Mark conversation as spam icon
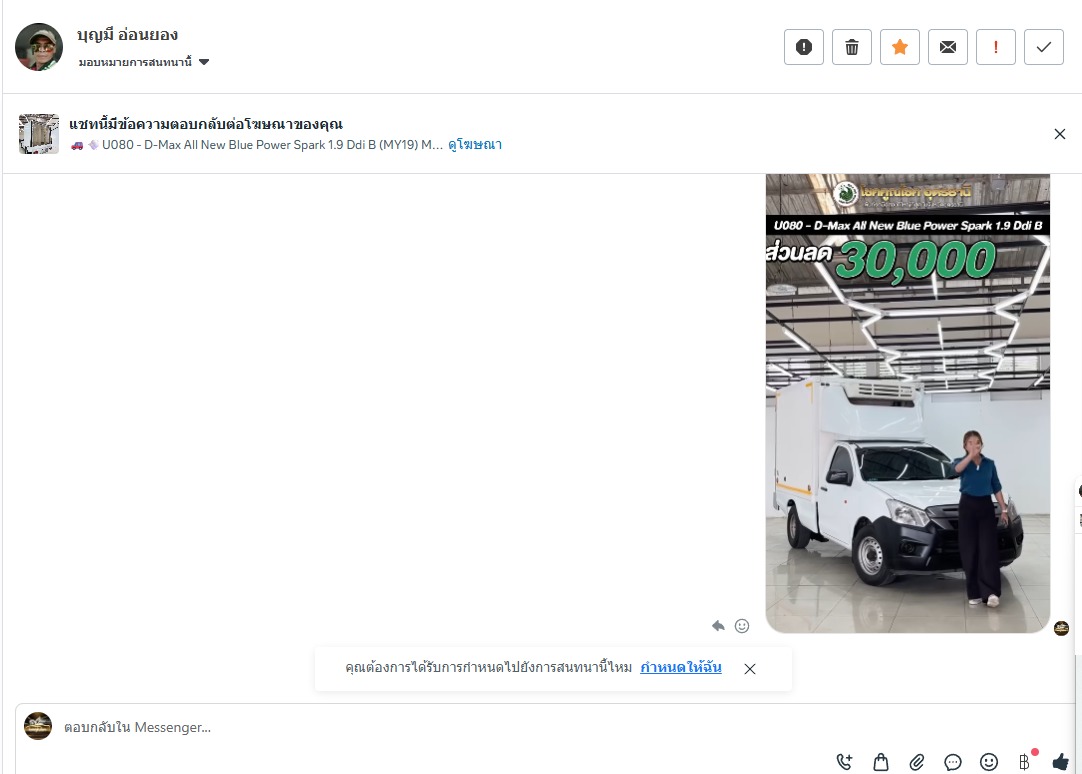The image size is (1082, 774). click(803, 47)
